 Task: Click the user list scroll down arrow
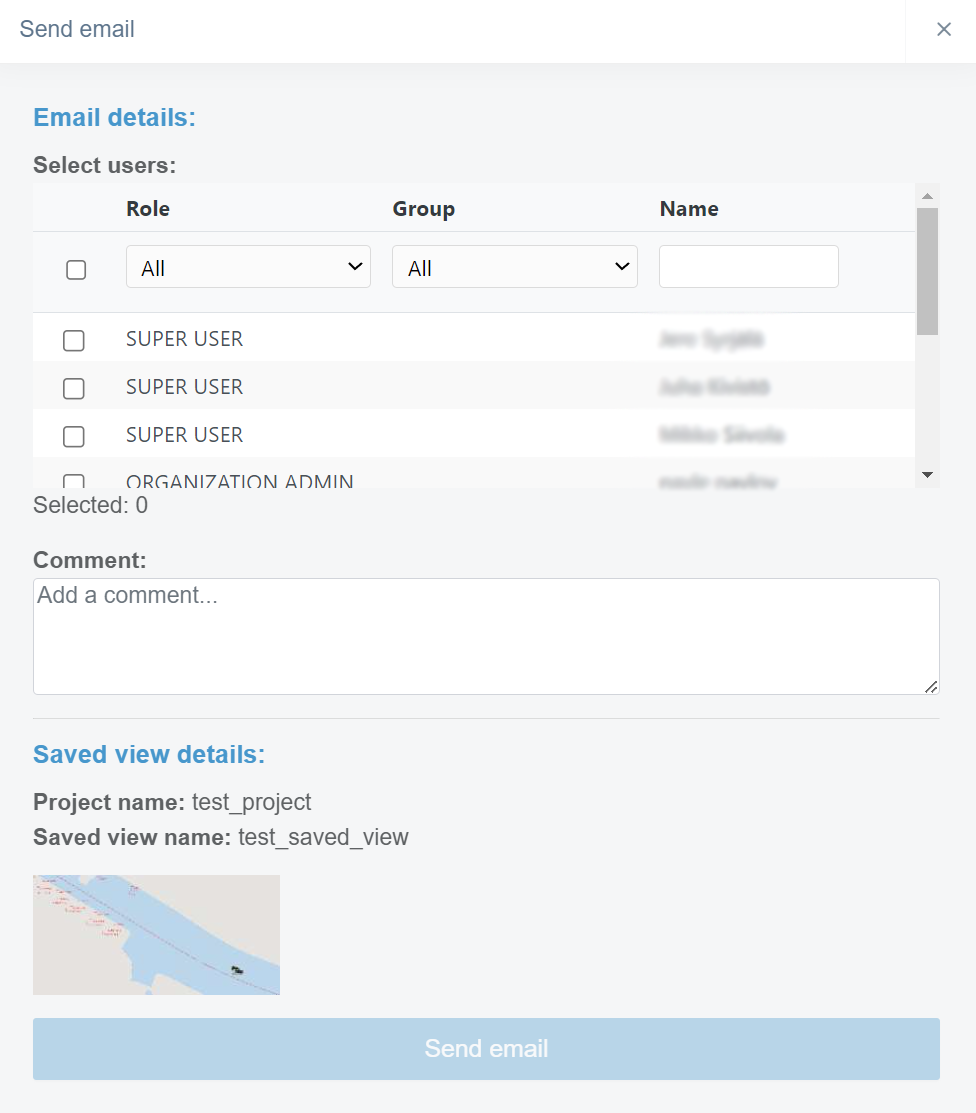pyautogui.click(x=927, y=475)
